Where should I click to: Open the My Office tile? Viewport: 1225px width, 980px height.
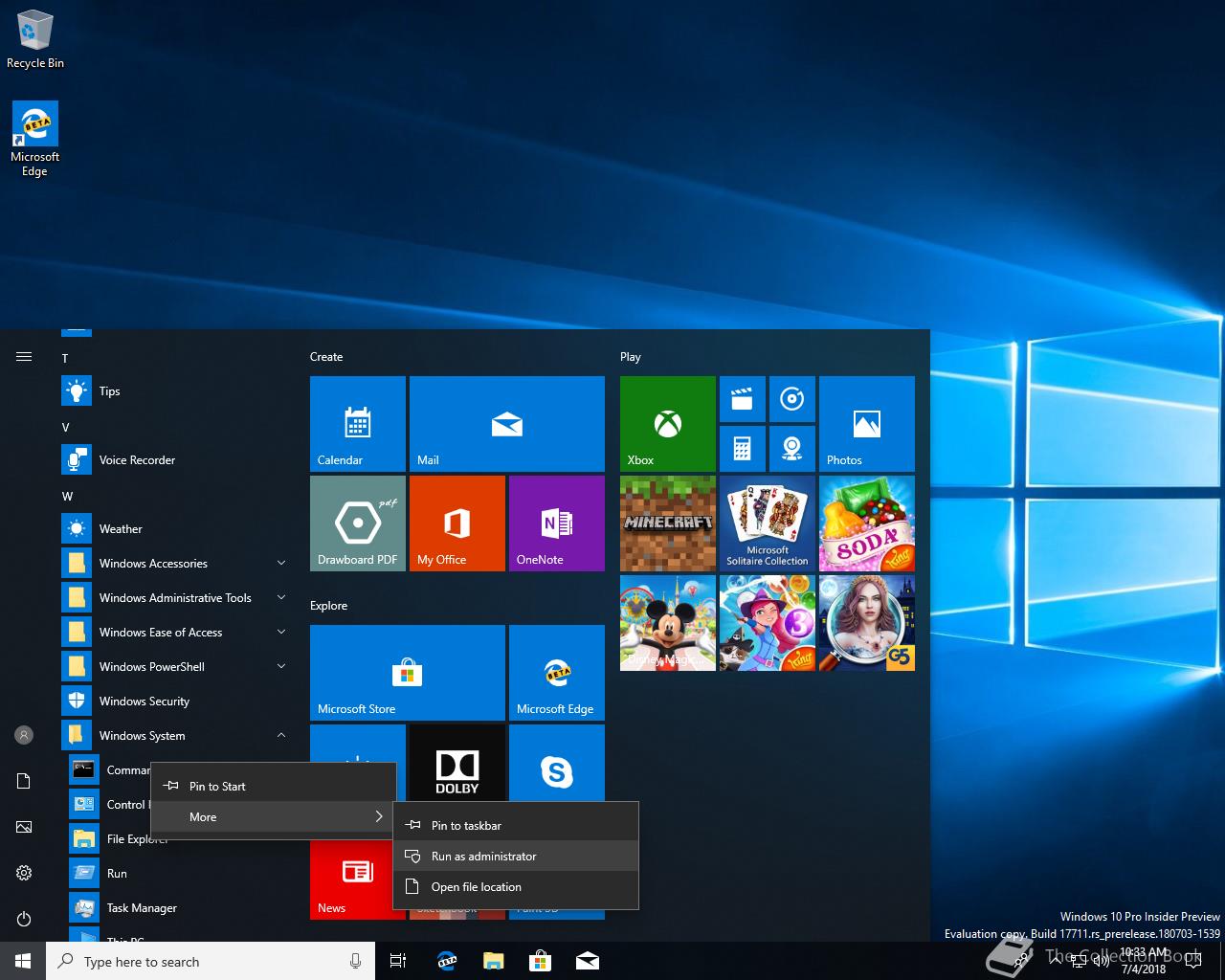(457, 523)
